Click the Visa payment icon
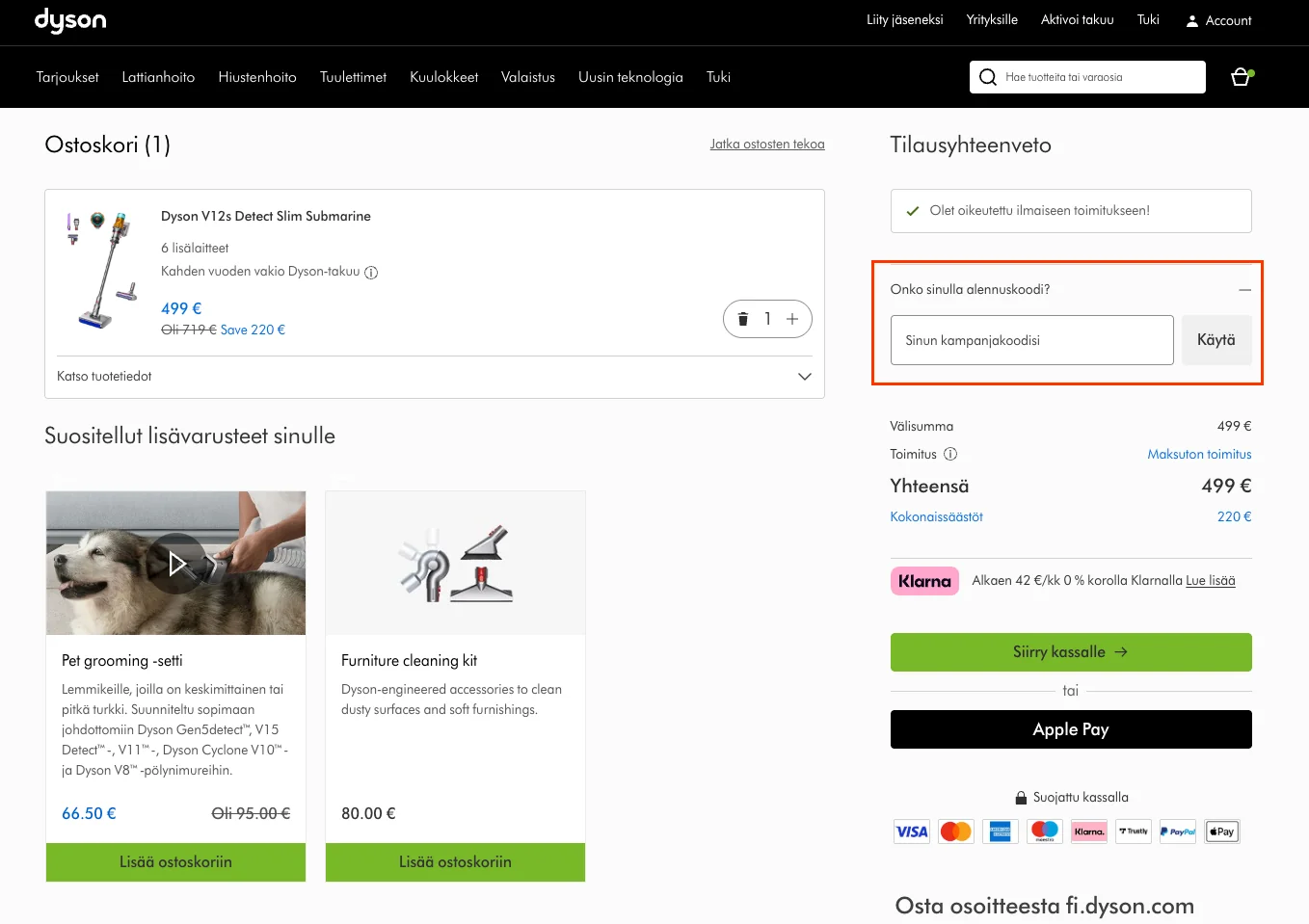Screen dimensions: 1309x924 912,832
